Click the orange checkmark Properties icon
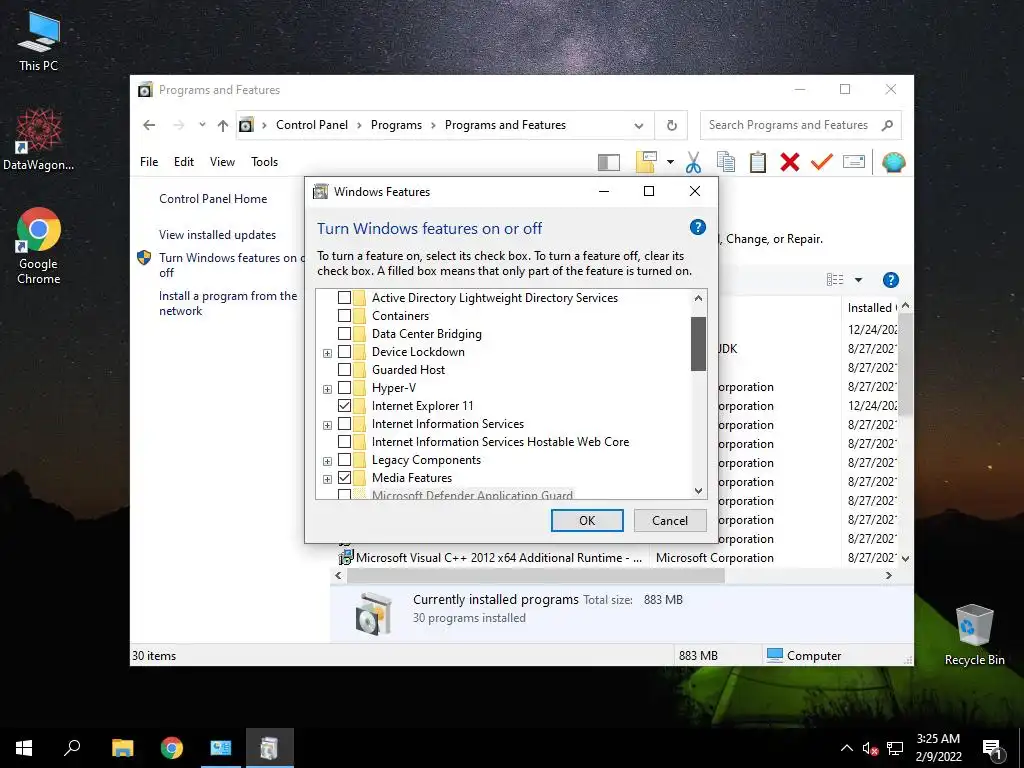This screenshot has width=1024, height=768. [x=822, y=161]
